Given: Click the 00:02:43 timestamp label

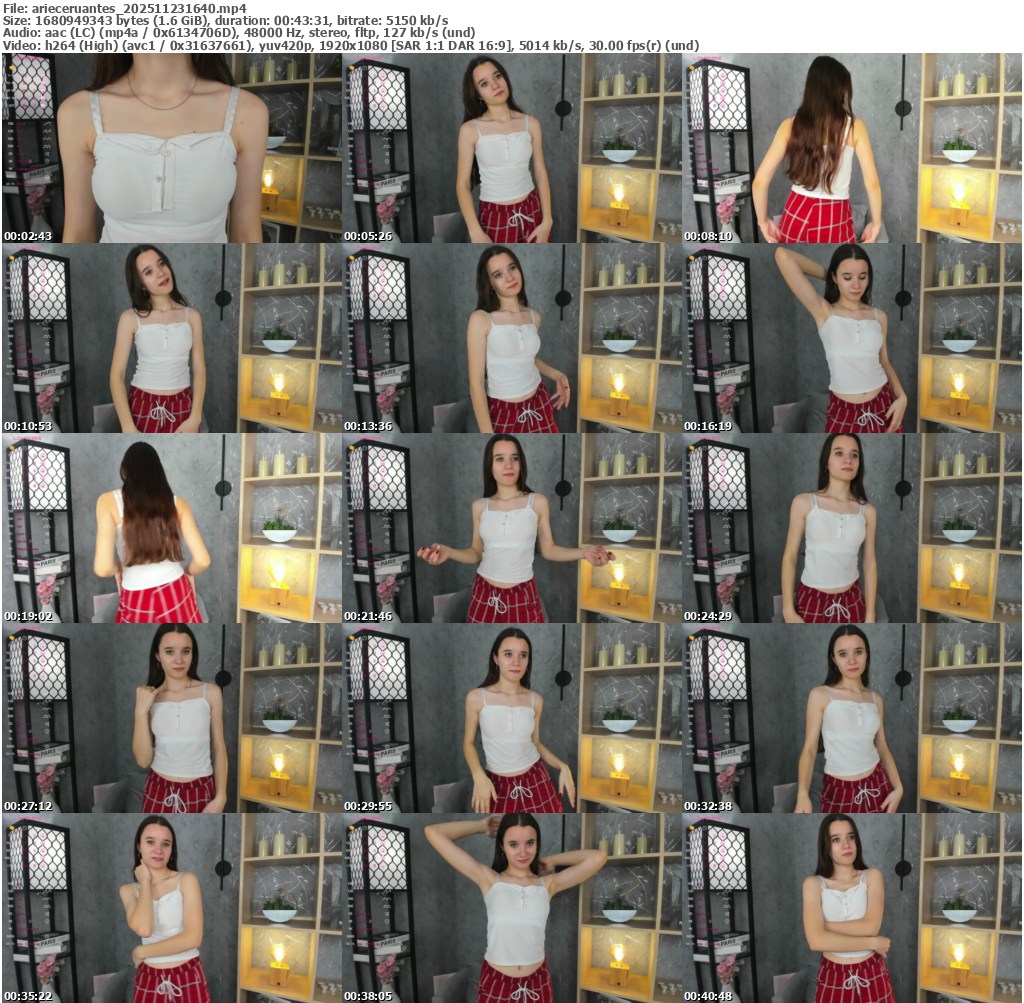Looking at the screenshot, I should coord(27,236).
